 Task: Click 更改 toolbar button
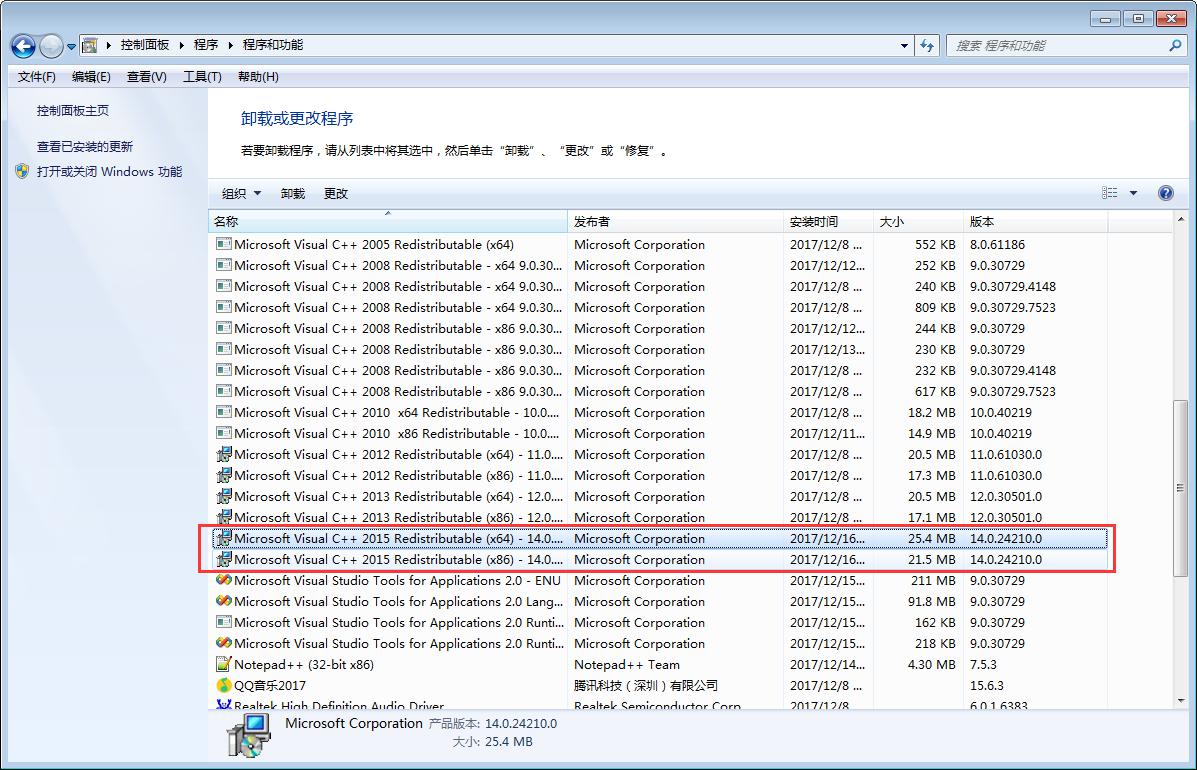336,194
